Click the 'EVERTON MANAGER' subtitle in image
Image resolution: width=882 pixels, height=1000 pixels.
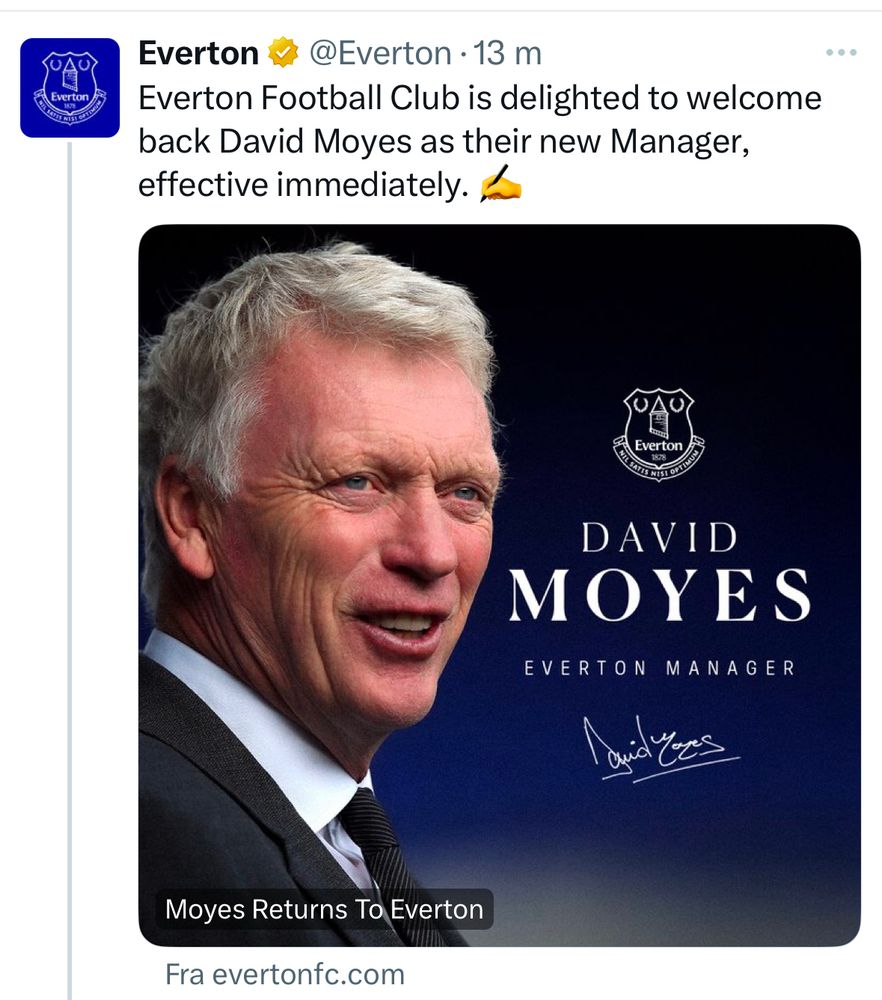click(659, 668)
